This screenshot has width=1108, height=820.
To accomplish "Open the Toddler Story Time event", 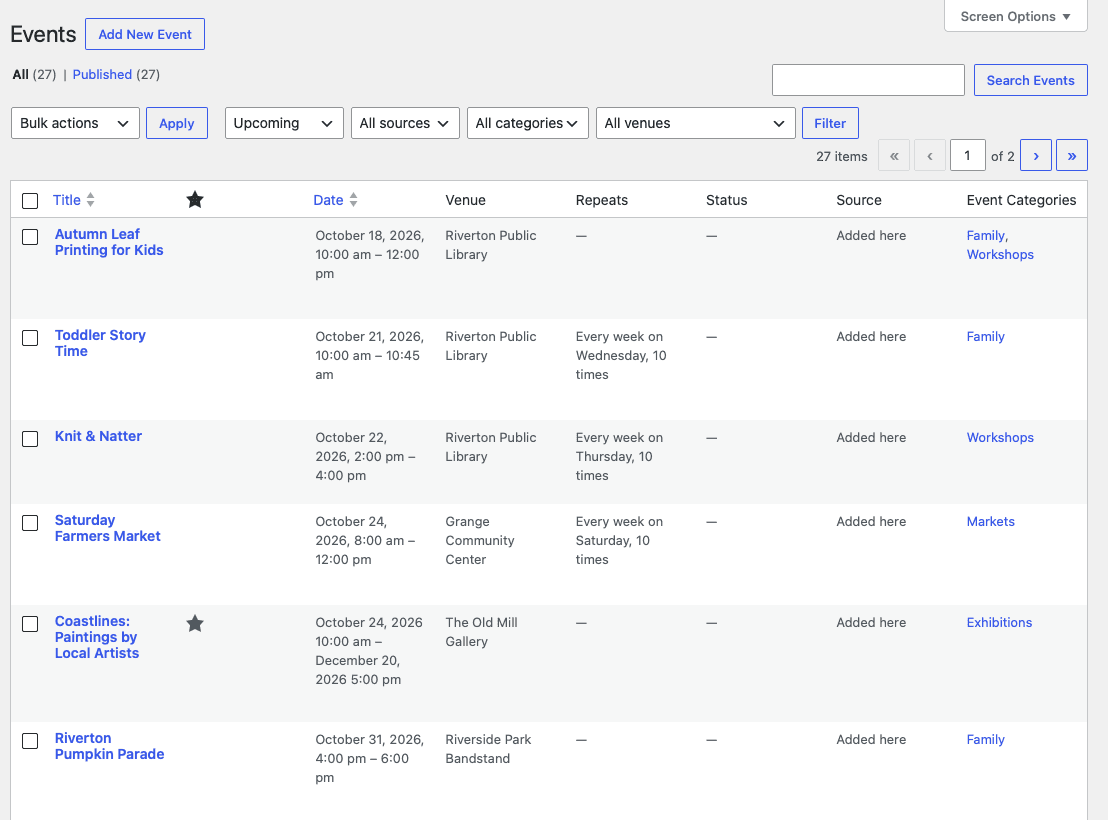I will (100, 343).
